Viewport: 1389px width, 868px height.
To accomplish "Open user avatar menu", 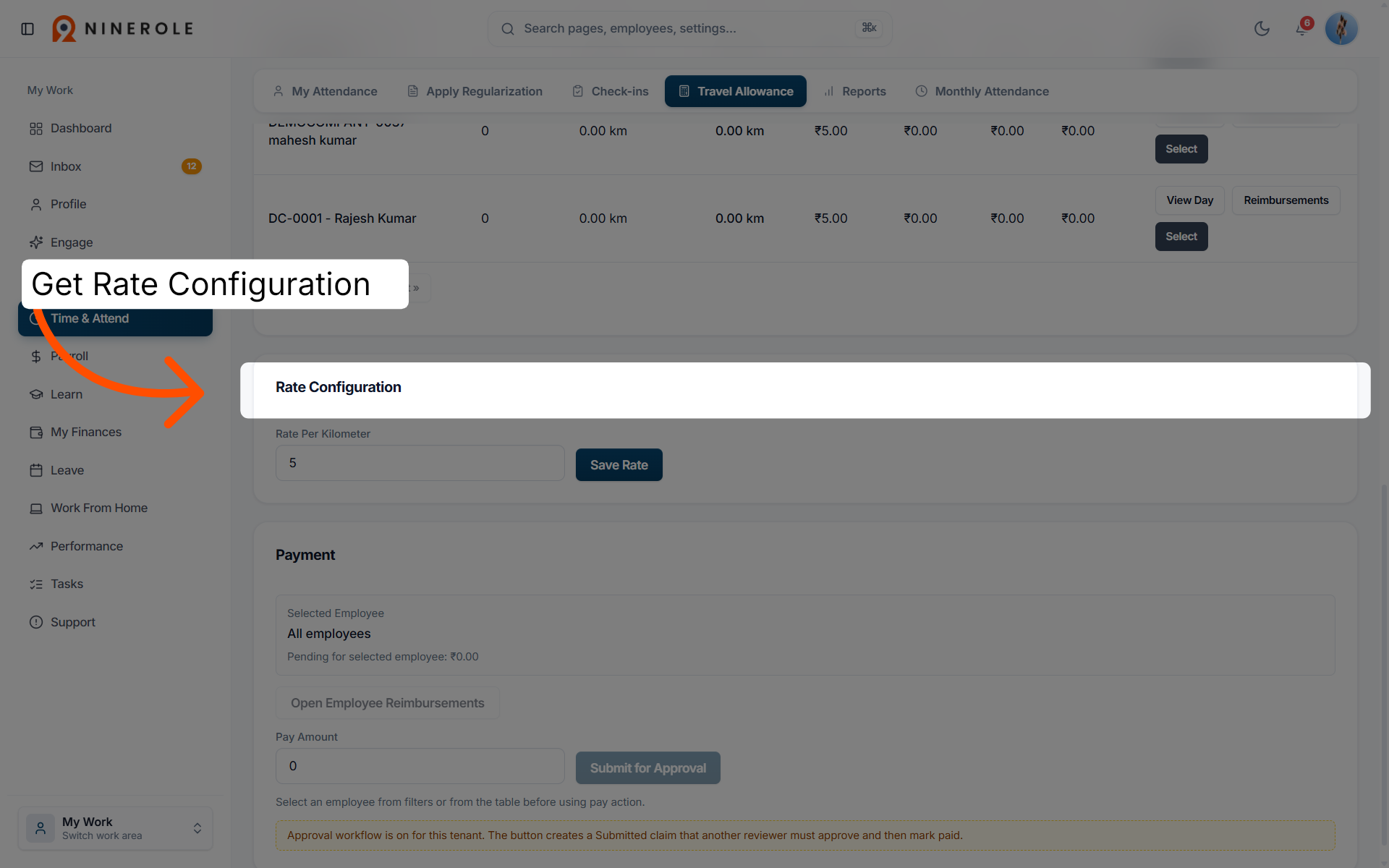I will (x=1341, y=29).
